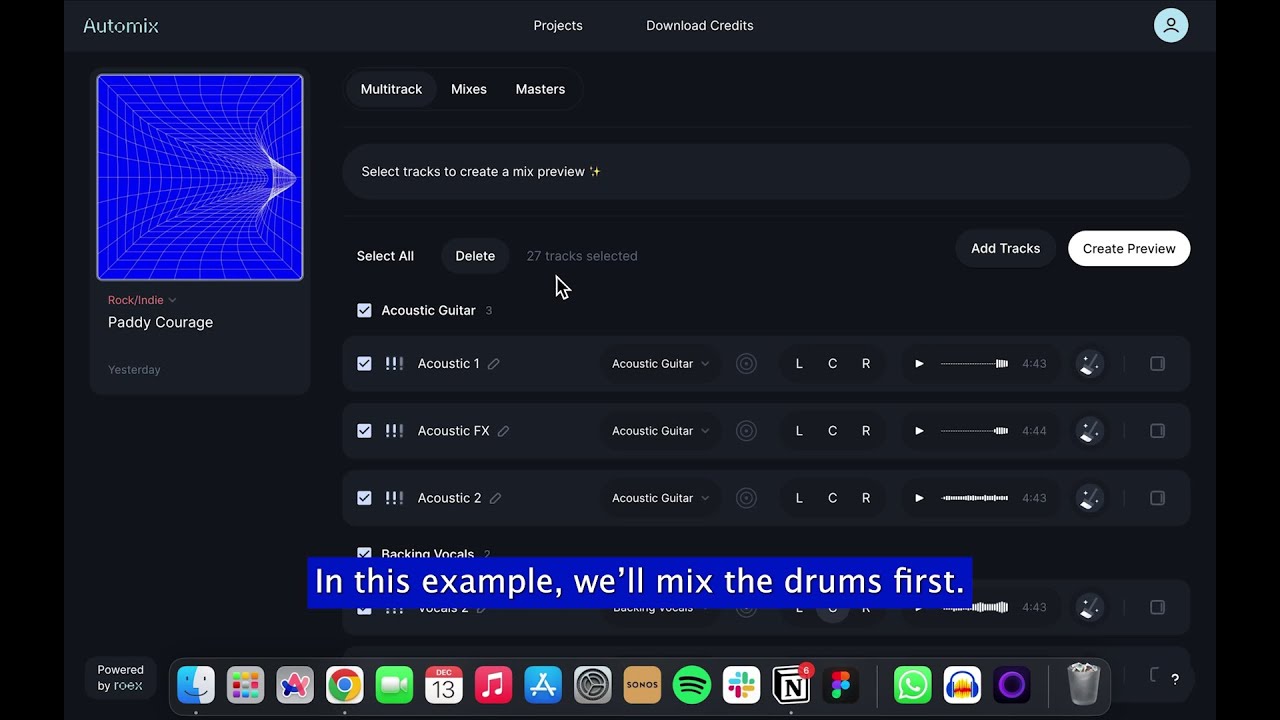
Task: Open Finder from the dock
Action: [196, 685]
